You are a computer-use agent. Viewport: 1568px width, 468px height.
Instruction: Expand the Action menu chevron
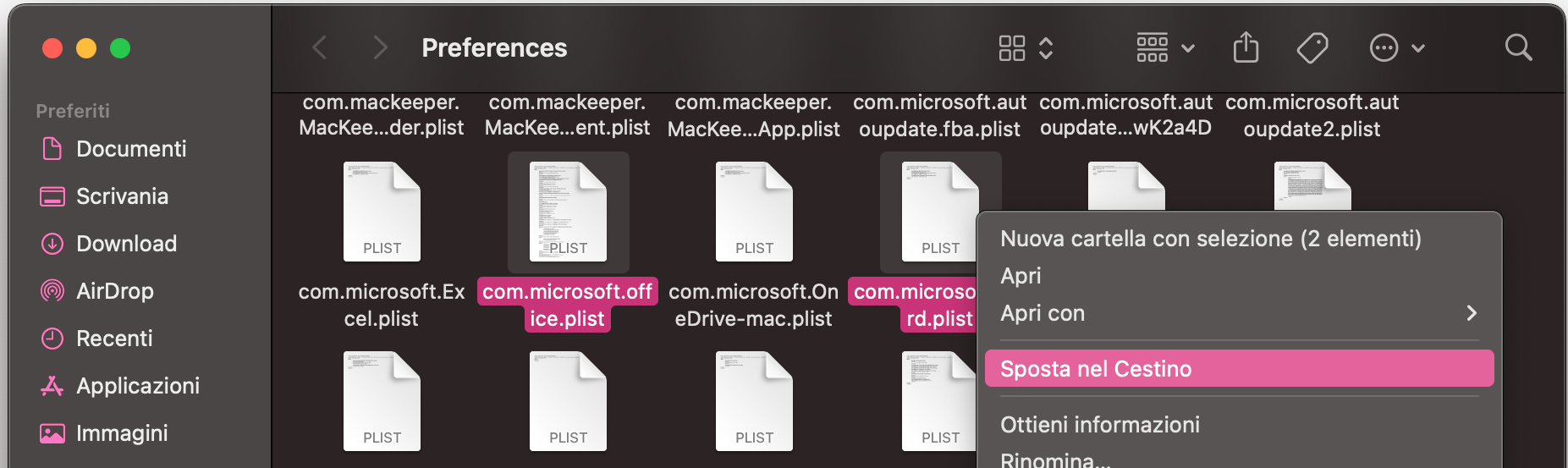[x=1418, y=48]
